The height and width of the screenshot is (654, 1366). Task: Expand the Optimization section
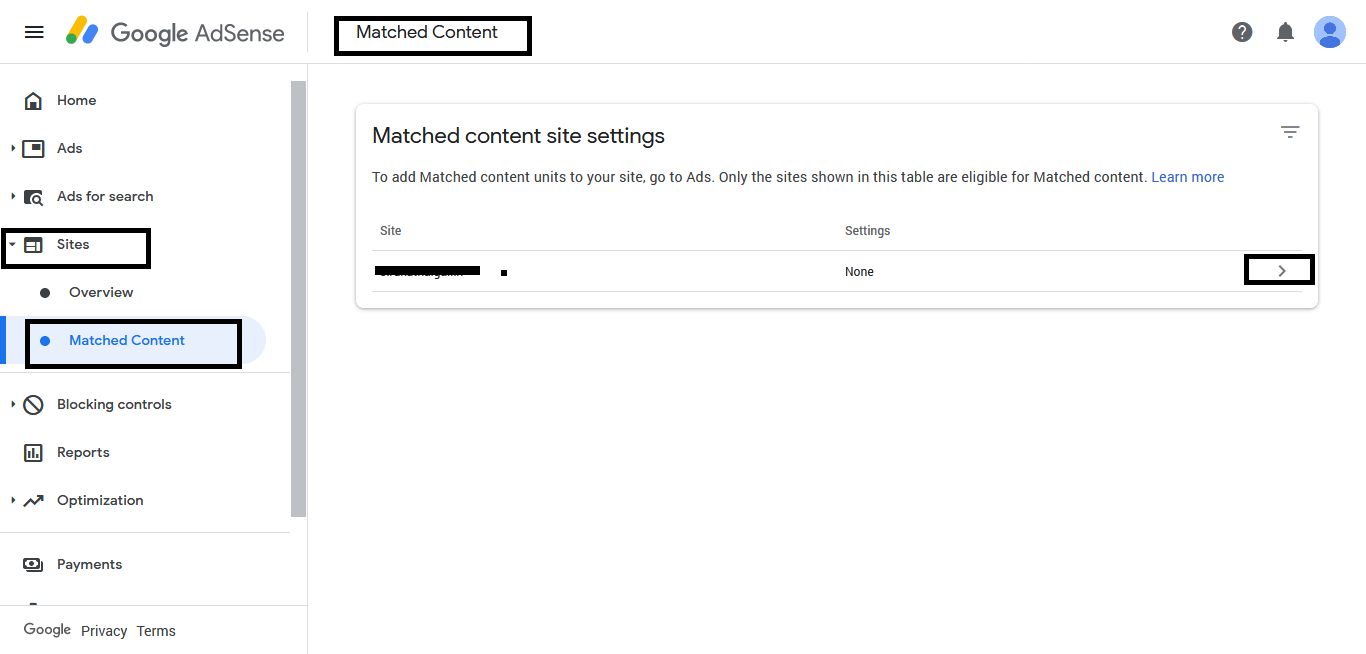pyautogui.click(x=13, y=500)
